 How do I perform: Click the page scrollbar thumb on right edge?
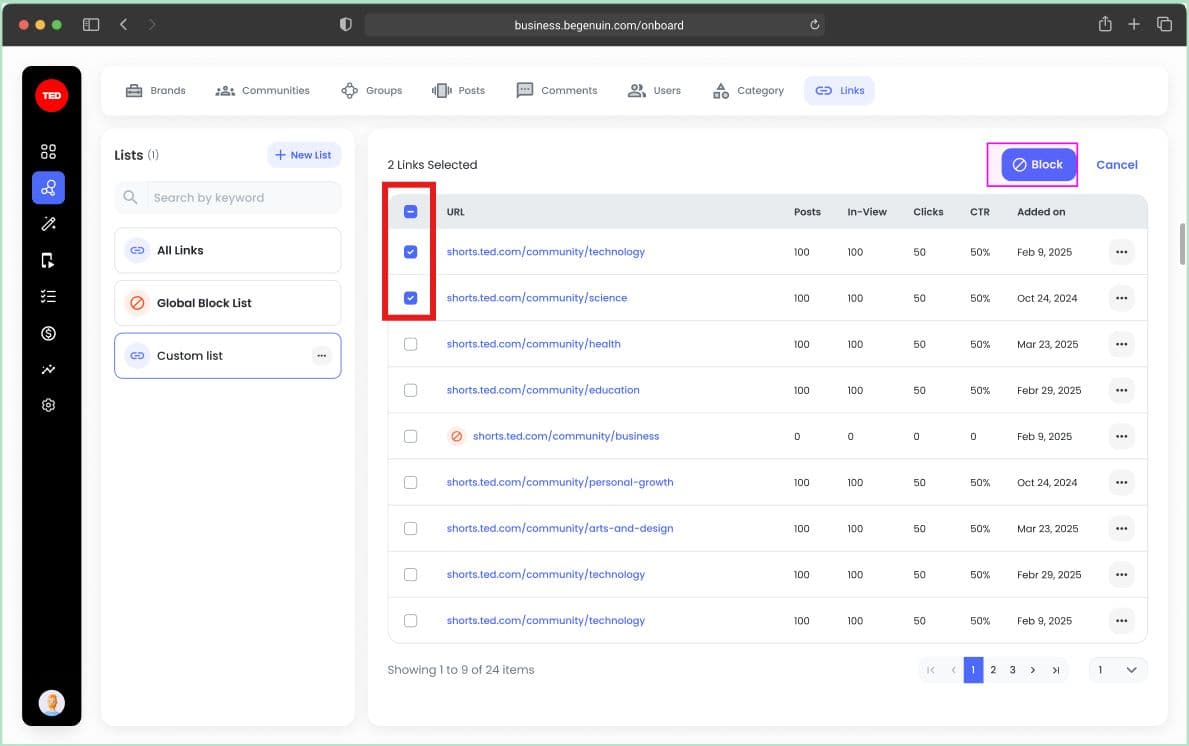coord(1181,244)
